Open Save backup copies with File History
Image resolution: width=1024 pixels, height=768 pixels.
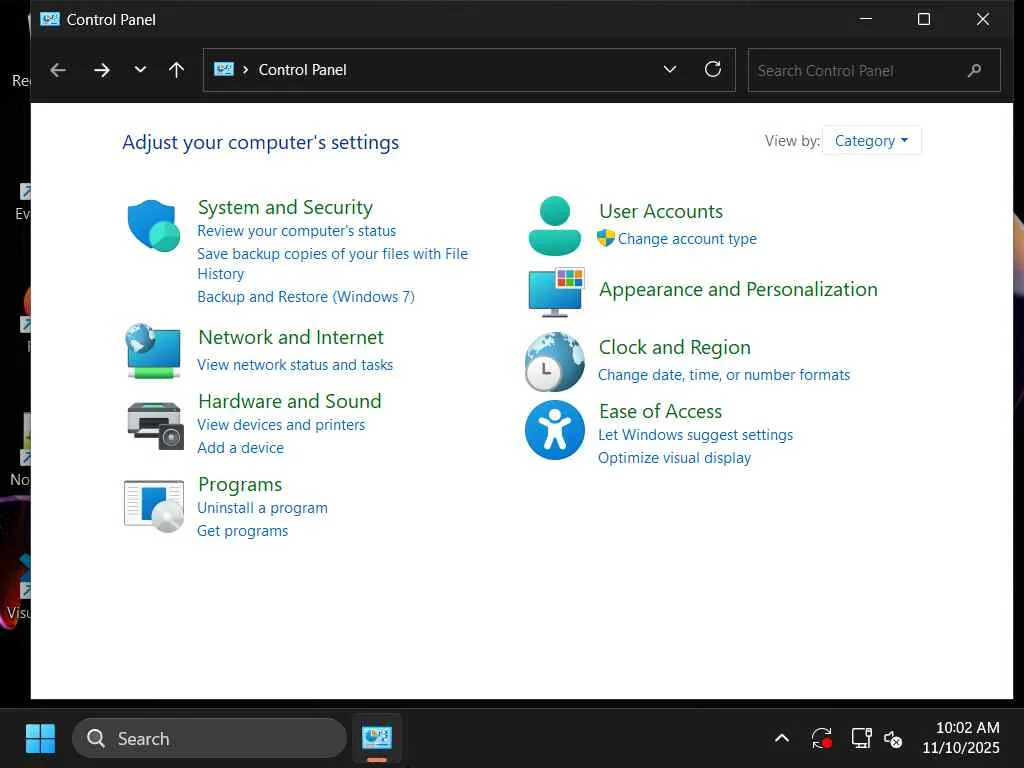(332, 263)
